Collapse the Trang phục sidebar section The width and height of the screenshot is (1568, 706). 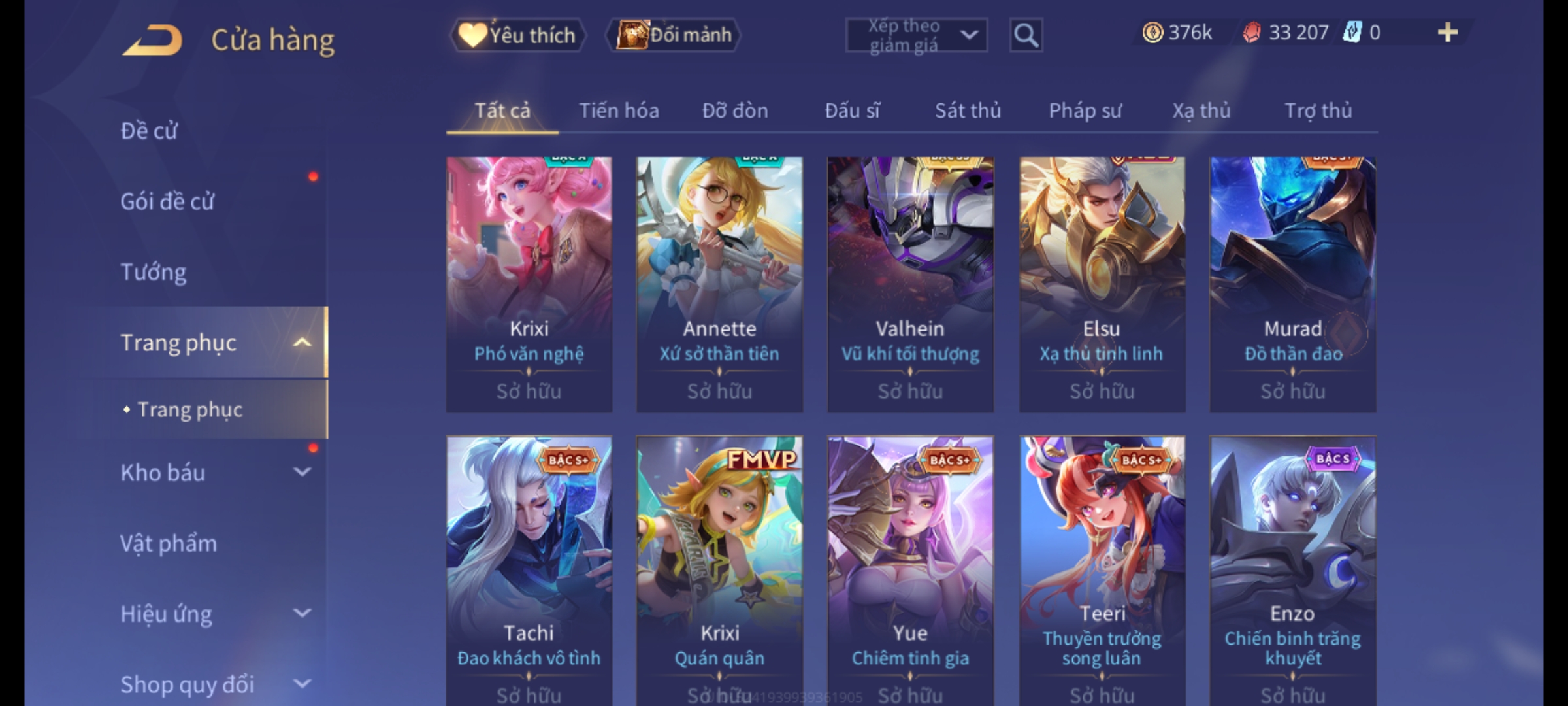point(302,343)
